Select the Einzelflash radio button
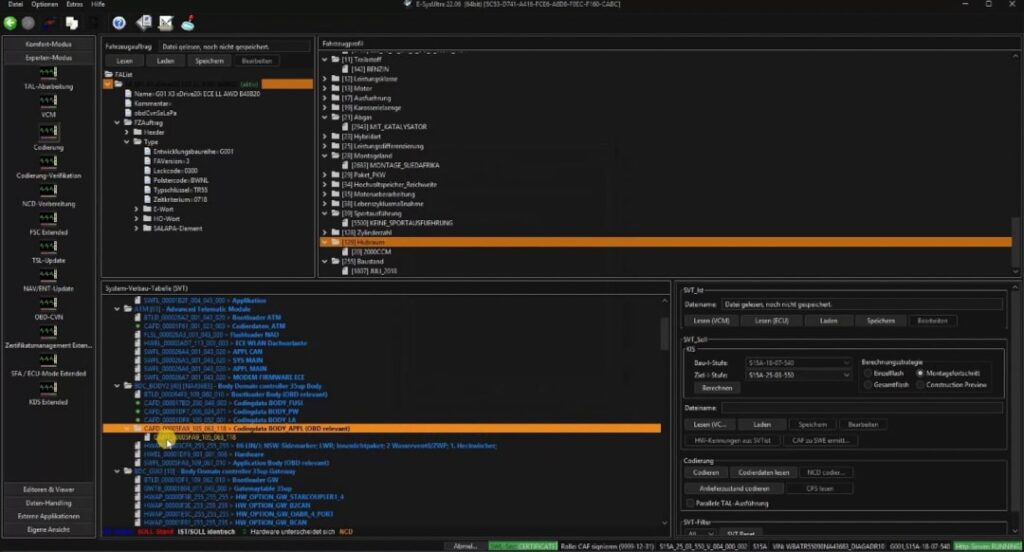The width and height of the screenshot is (1024, 552). coord(866,372)
